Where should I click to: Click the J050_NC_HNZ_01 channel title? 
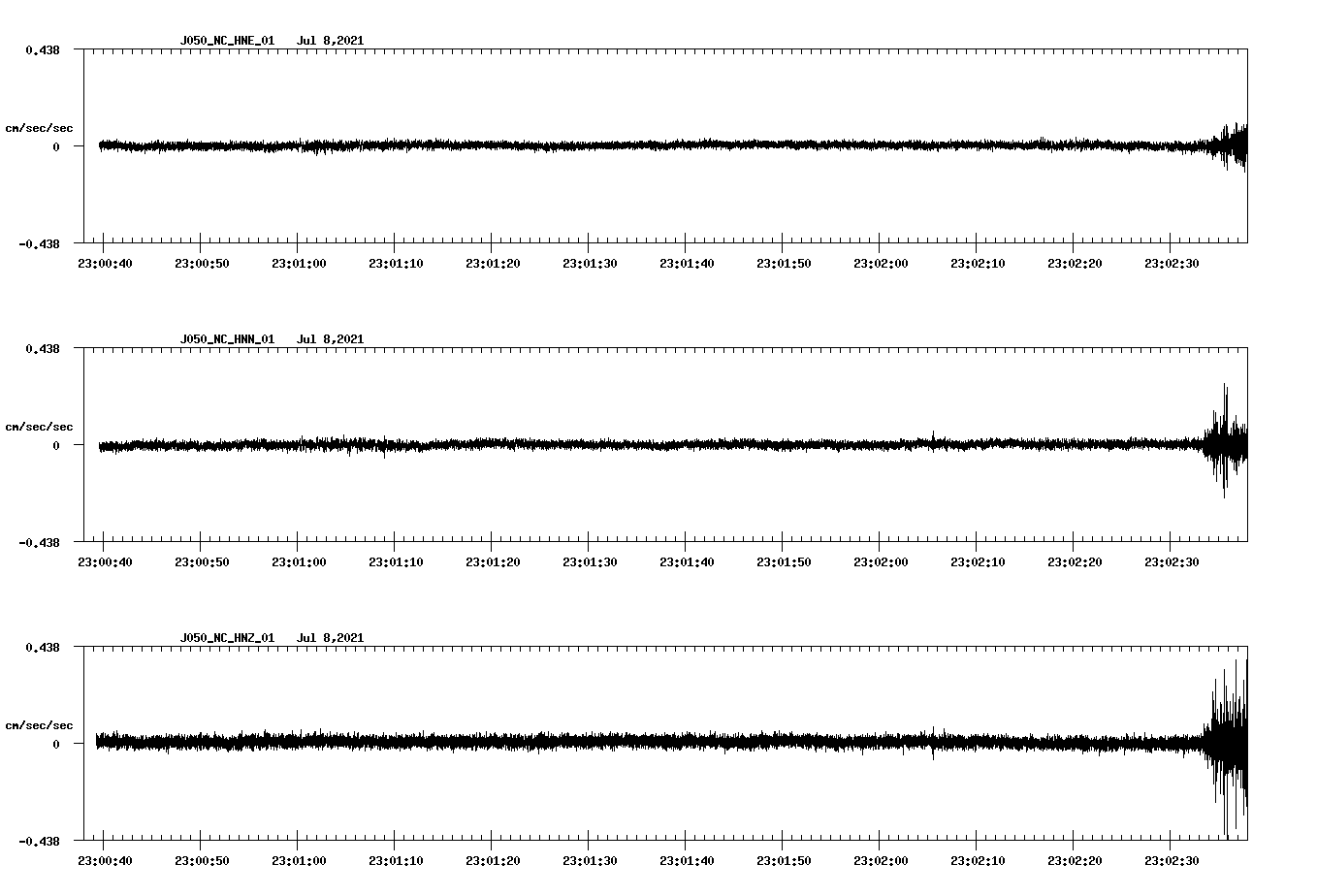(226, 638)
